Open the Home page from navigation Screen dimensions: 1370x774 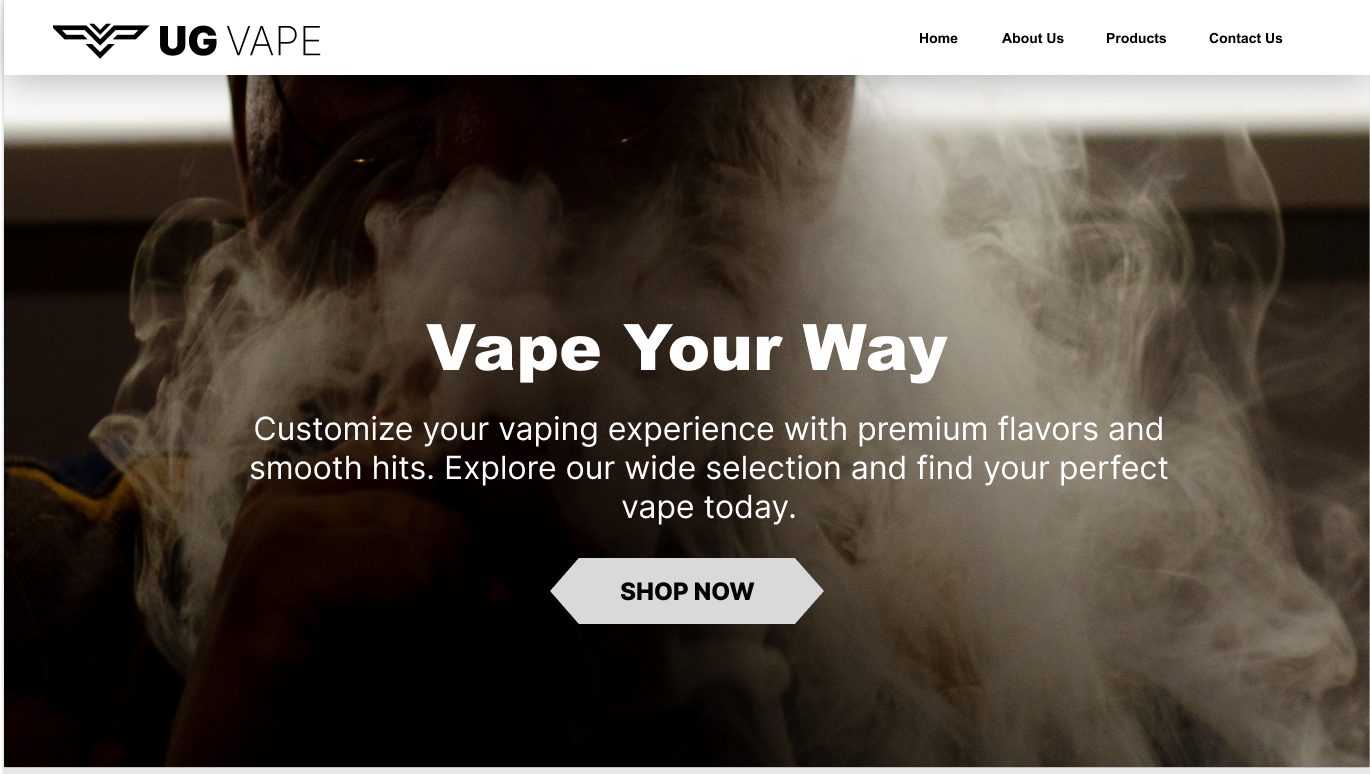point(938,38)
